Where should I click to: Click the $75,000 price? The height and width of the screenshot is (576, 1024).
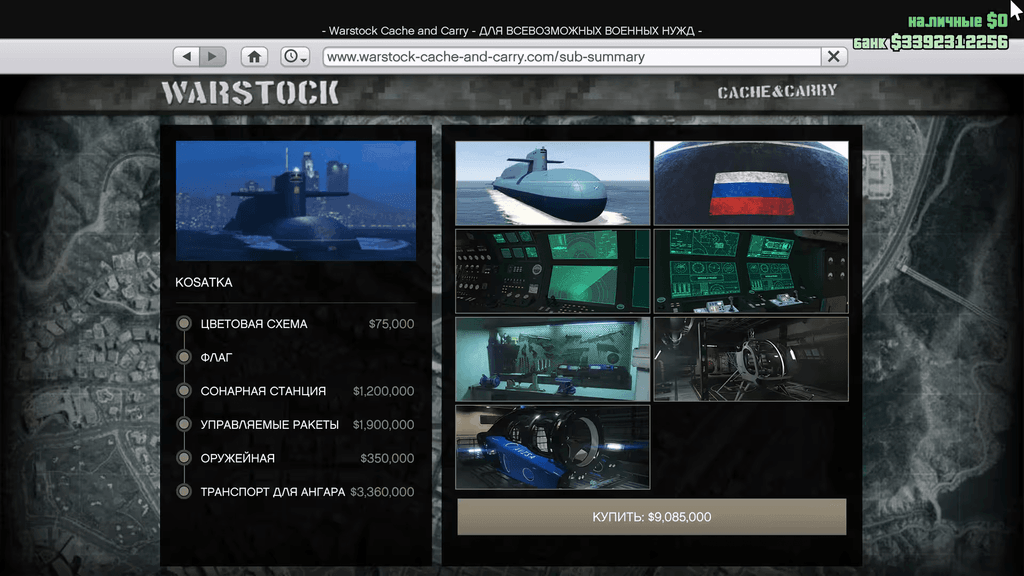(x=391, y=324)
